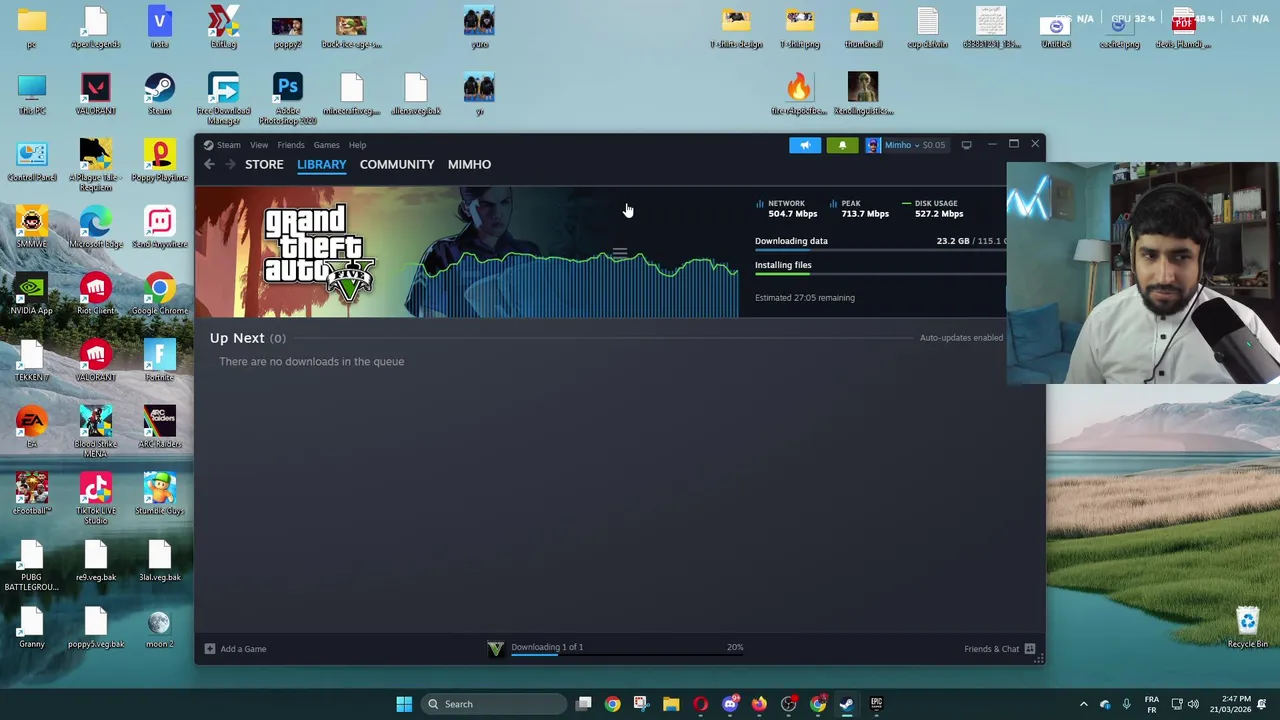Click the Grand Theft Auto V banner
The width and height of the screenshot is (1280, 720).
(320, 252)
